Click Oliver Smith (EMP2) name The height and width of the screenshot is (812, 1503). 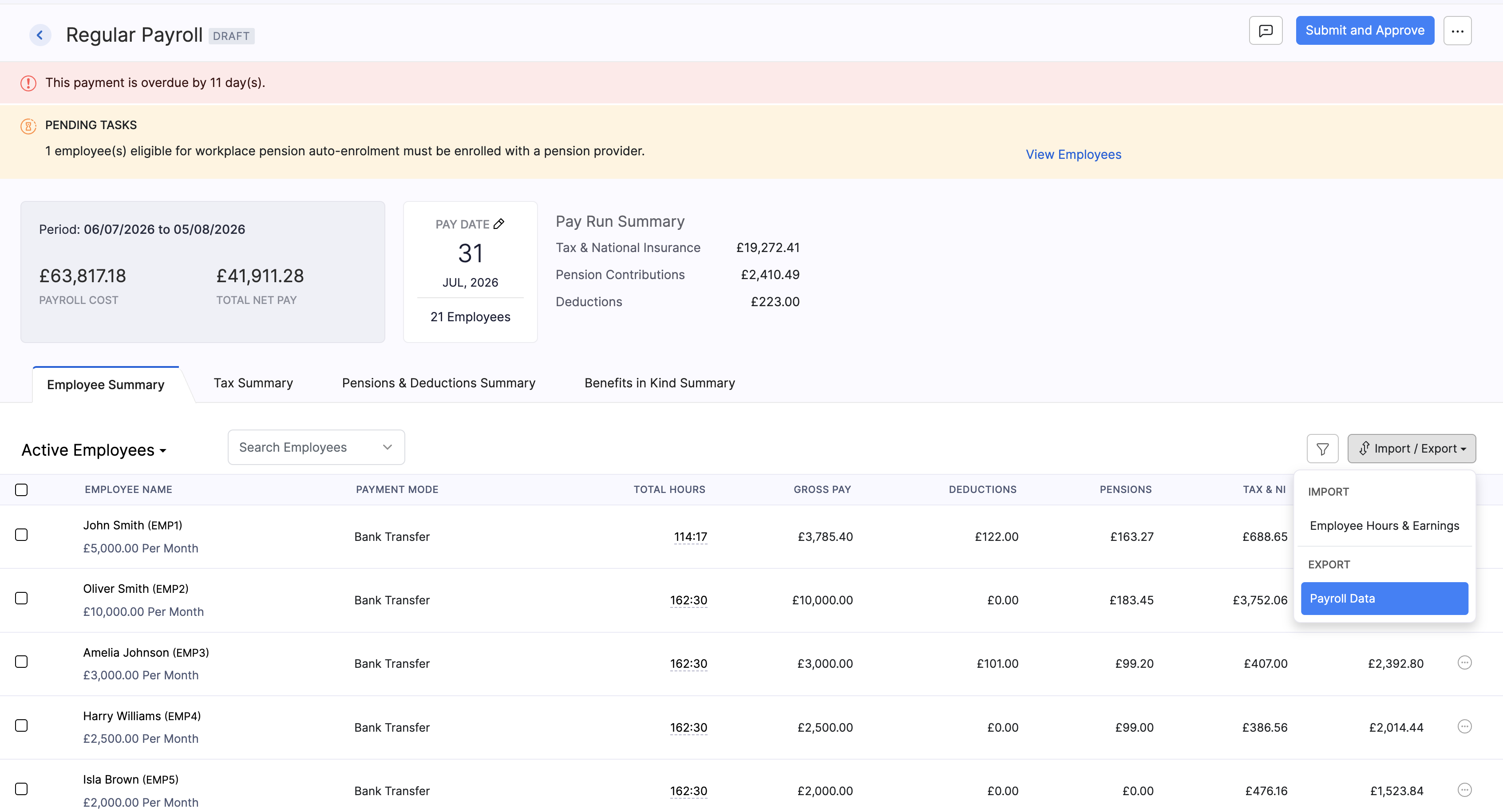136,589
